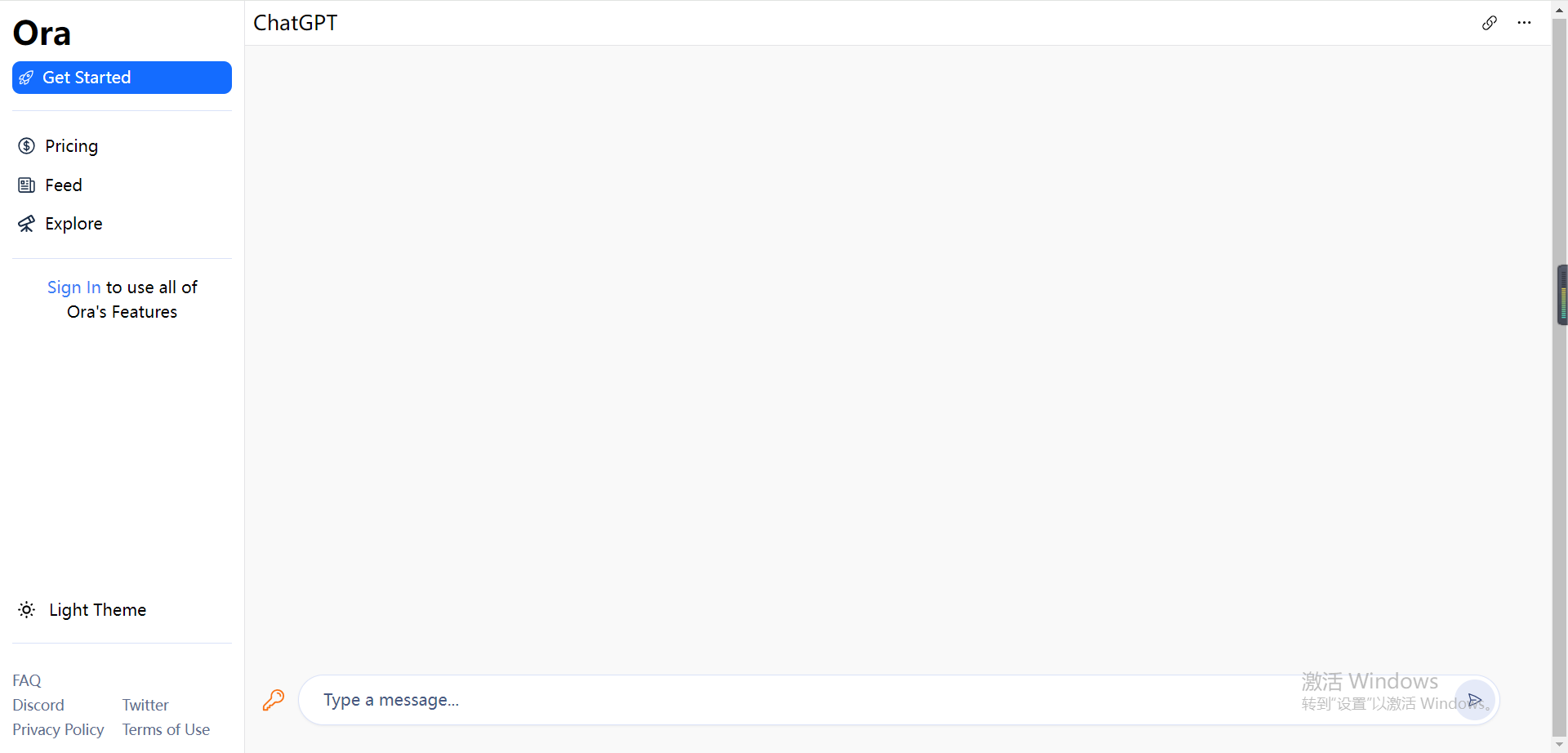Click the newspaper Feed icon
1568x753 pixels.
pyautogui.click(x=27, y=185)
